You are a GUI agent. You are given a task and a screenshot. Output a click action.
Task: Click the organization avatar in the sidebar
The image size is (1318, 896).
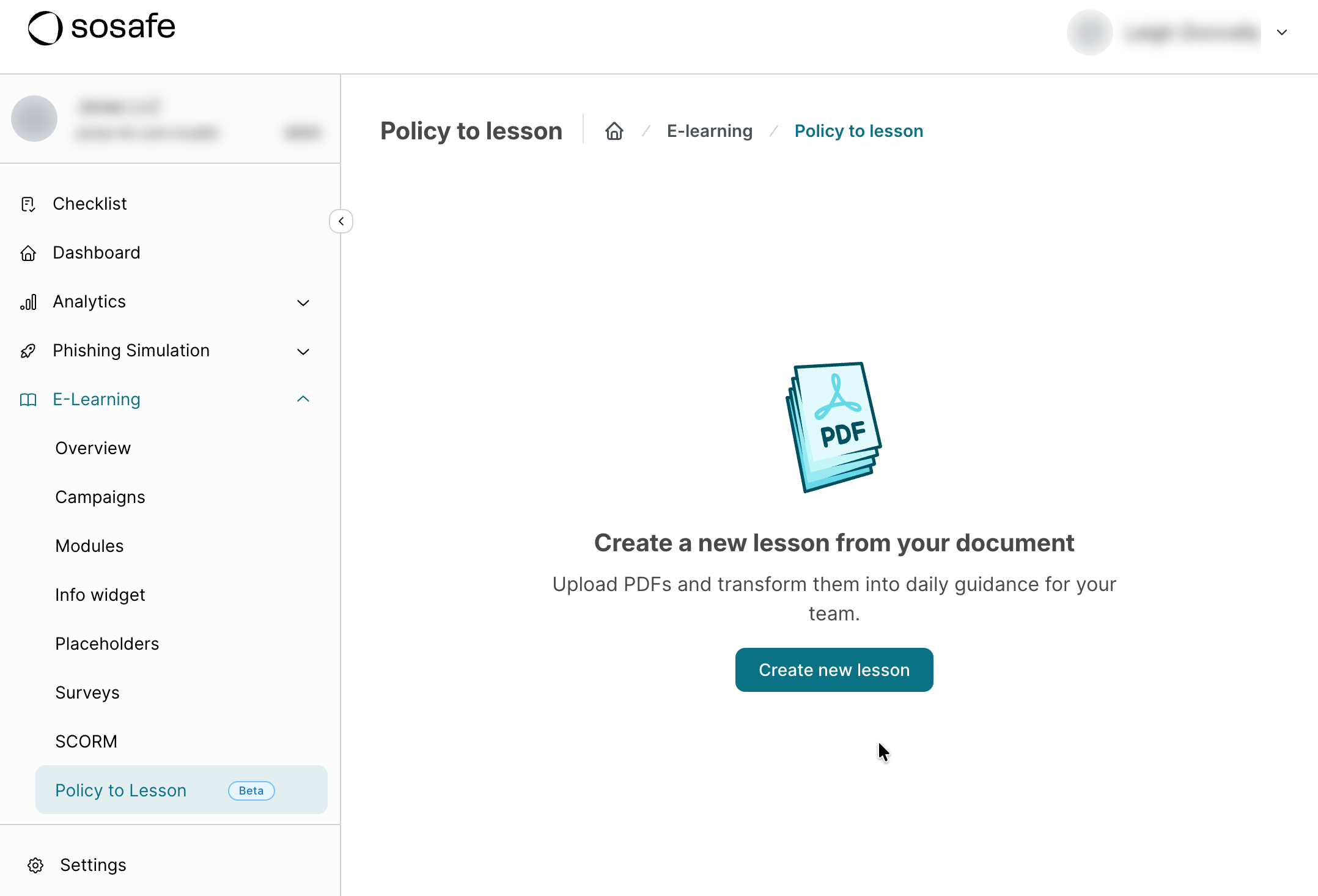point(34,119)
